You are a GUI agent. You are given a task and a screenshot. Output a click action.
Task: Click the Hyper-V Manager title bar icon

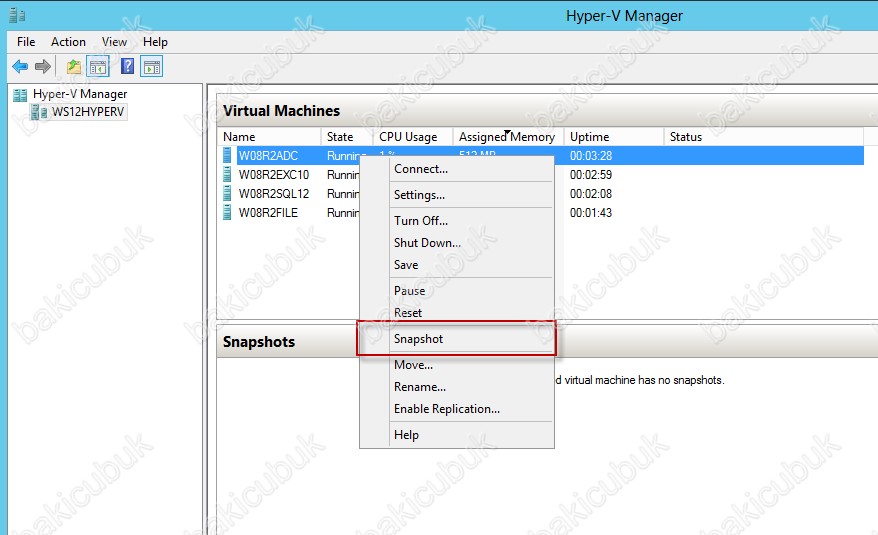coord(17,15)
